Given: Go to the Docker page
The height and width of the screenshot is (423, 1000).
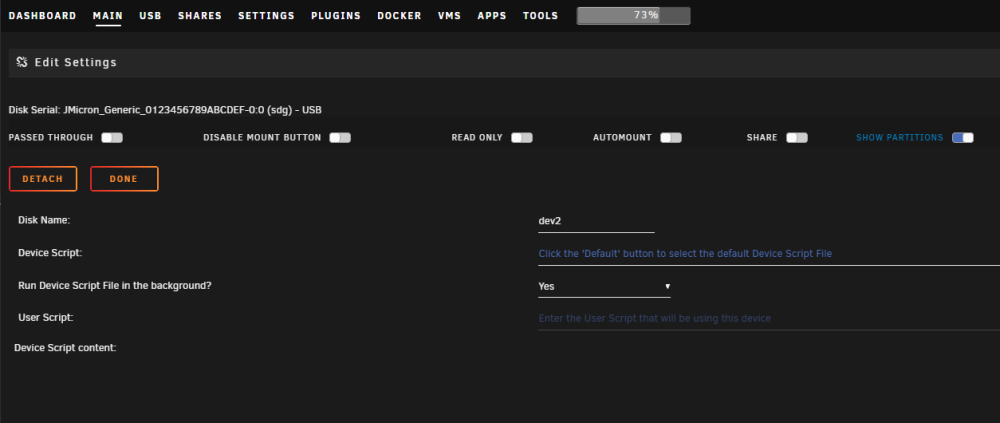Looking at the screenshot, I should (399, 15).
